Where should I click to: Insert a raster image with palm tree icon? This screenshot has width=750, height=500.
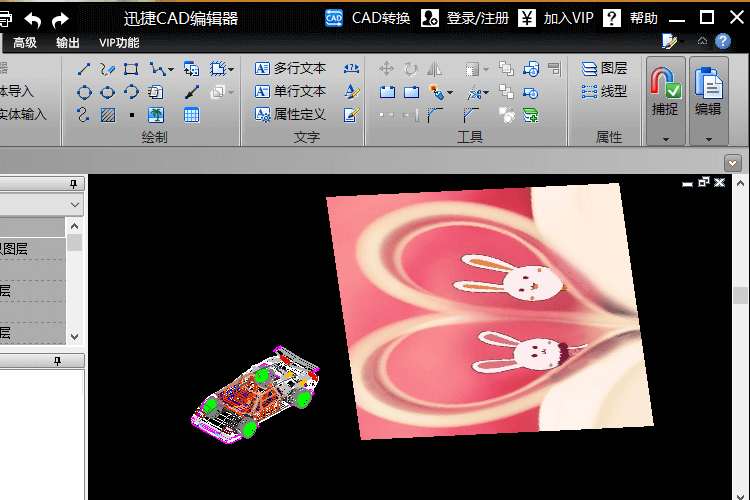156,115
